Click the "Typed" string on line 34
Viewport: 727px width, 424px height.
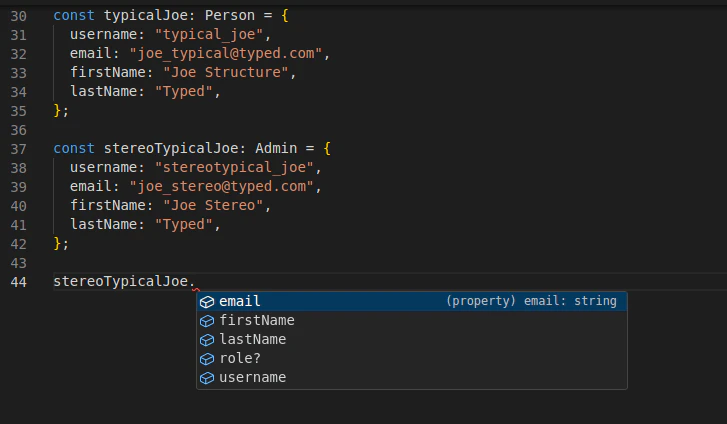click(184, 92)
